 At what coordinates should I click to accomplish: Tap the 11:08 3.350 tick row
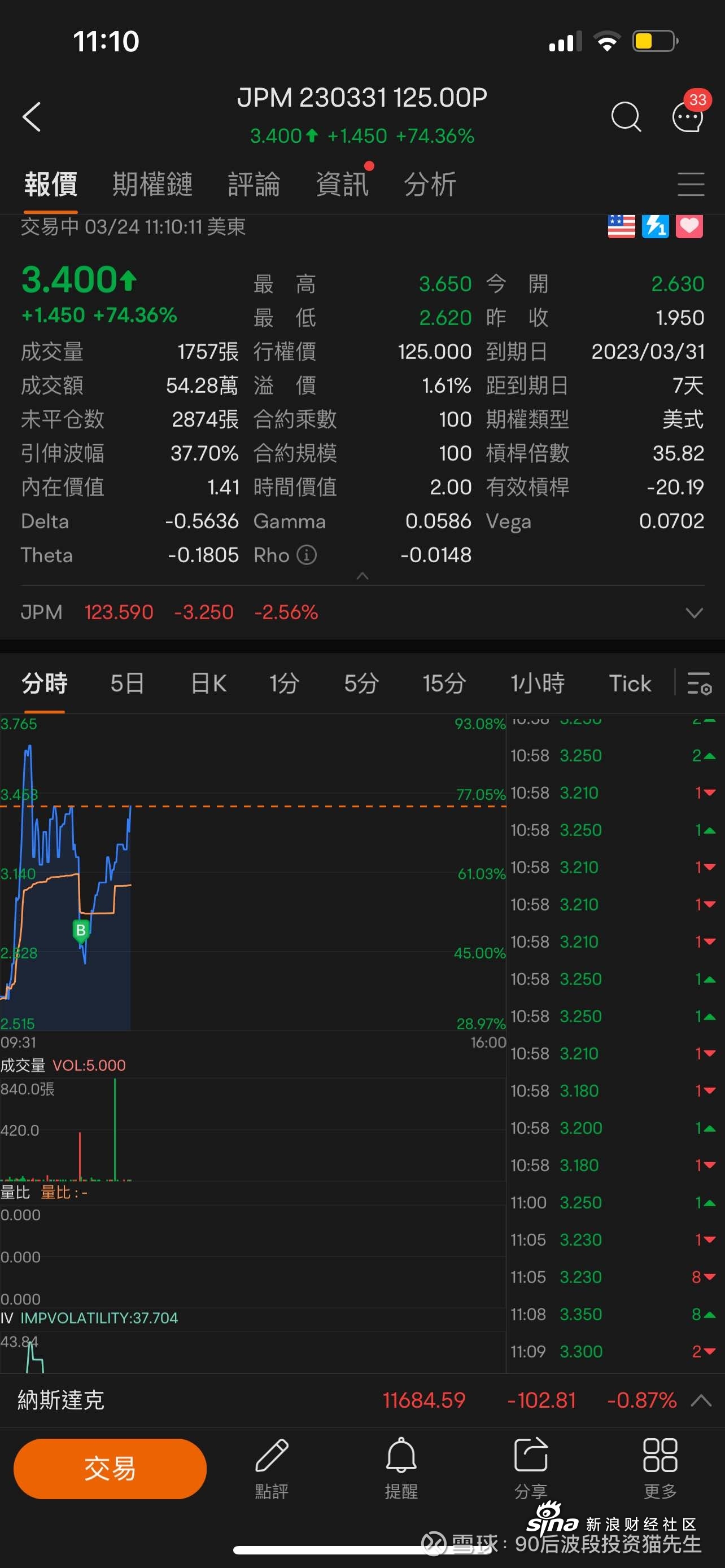tap(614, 1314)
